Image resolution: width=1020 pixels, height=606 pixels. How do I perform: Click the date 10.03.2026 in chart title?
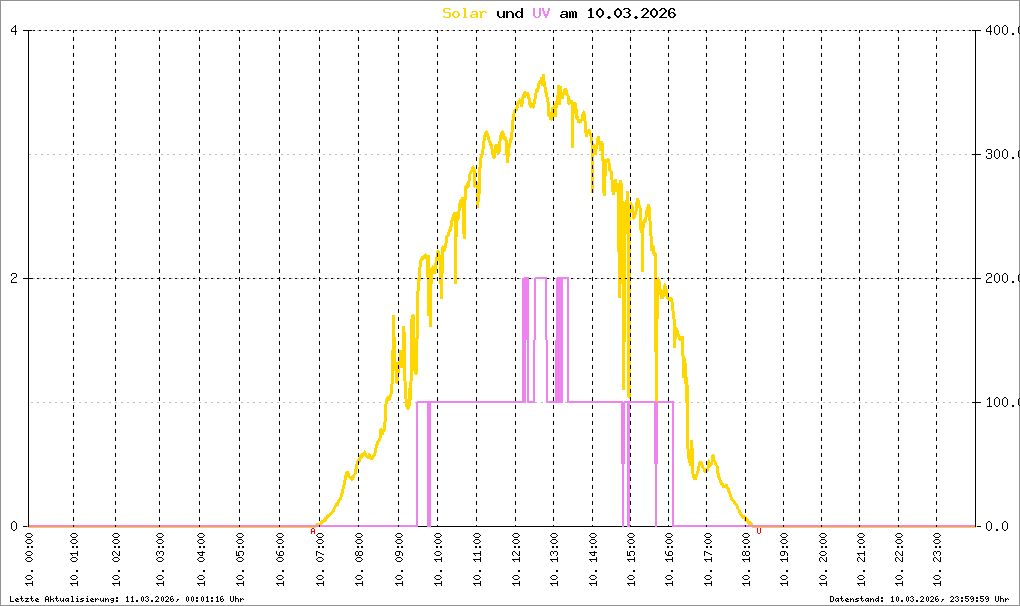pyautogui.click(x=631, y=13)
